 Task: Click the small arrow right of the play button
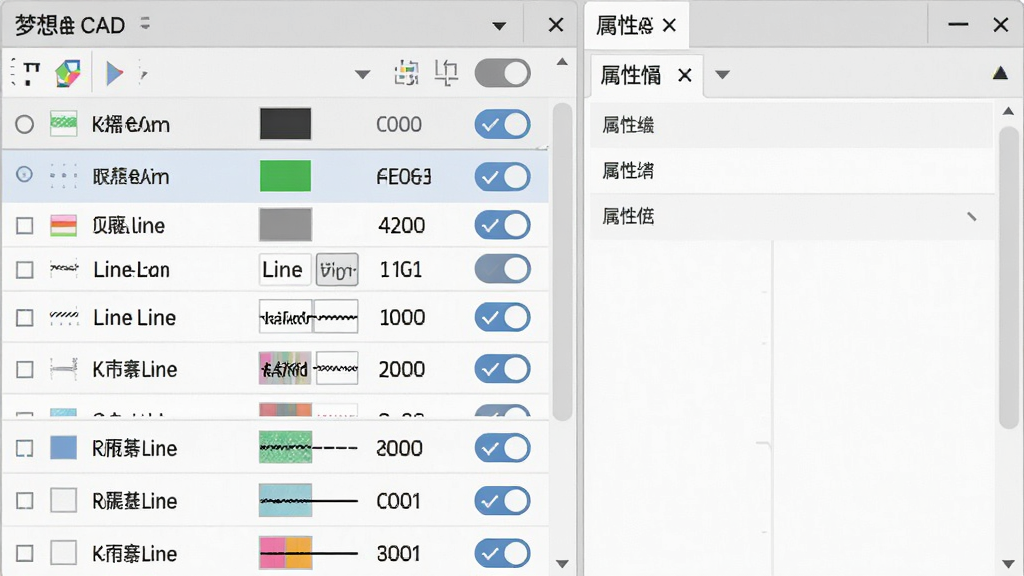[144, 74]
